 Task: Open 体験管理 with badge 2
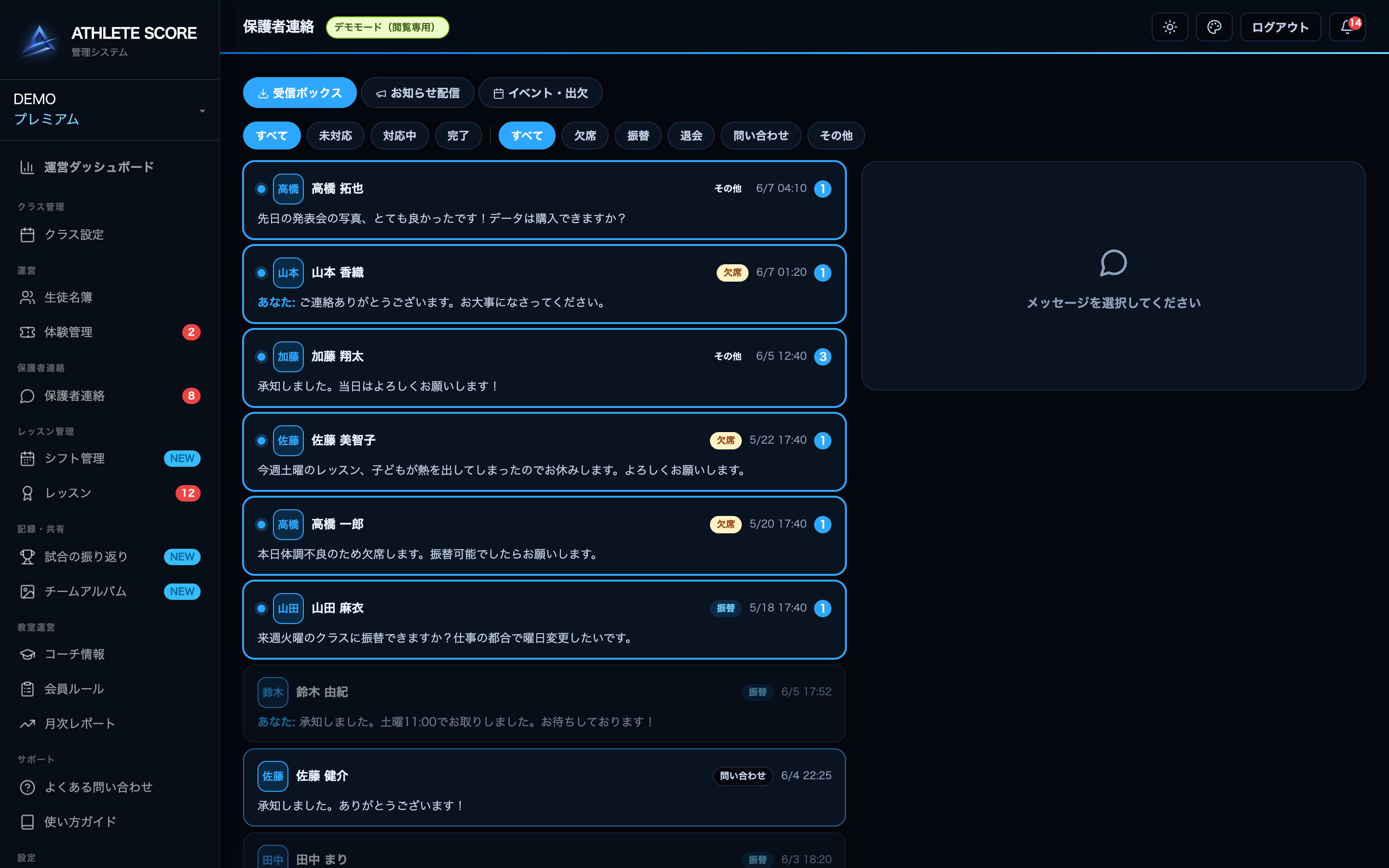[x=109, y=332]
